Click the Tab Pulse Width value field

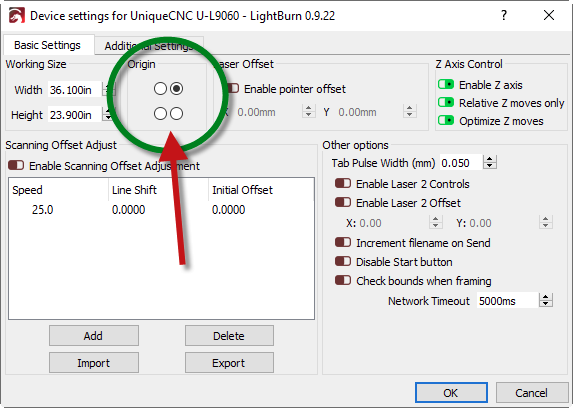click(461, 163)
